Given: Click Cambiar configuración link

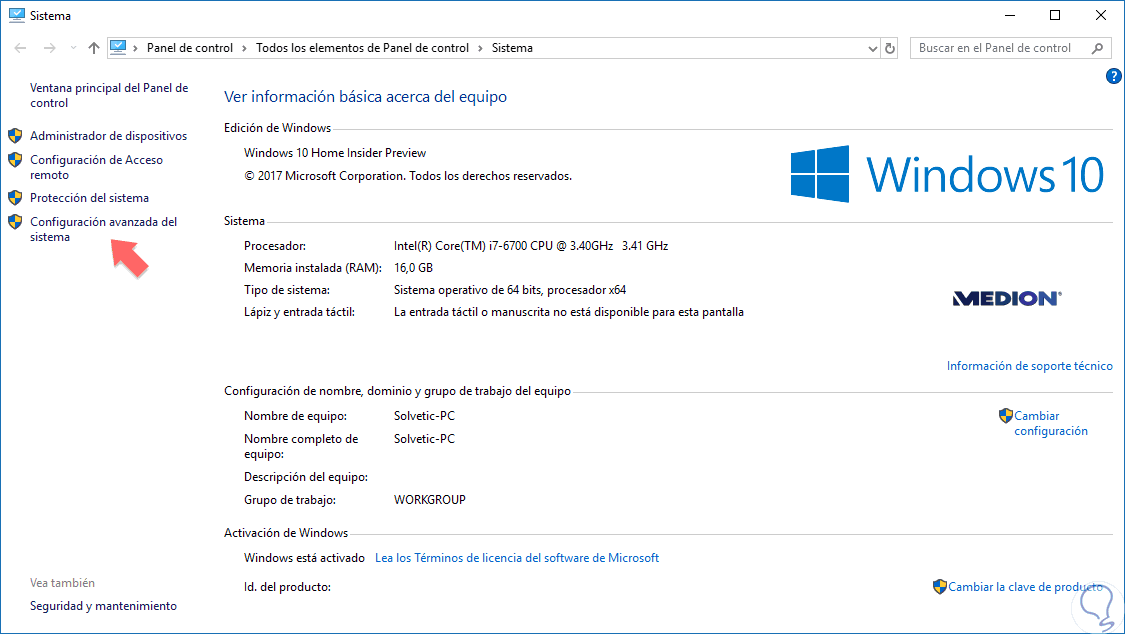Looking at the screenshot, I should (x=1051, y=423).
